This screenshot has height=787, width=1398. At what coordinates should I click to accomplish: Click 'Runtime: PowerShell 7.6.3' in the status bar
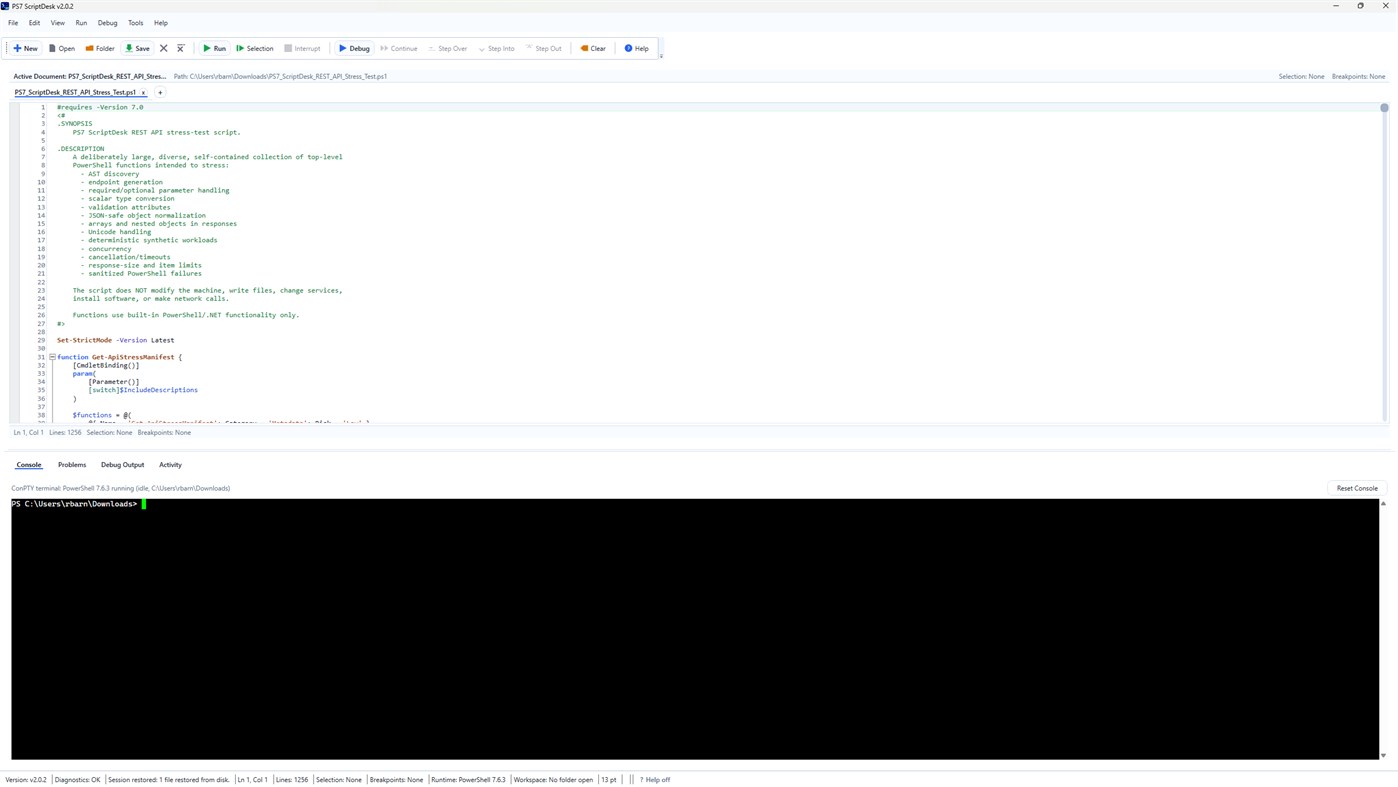(x=468, y=780)
